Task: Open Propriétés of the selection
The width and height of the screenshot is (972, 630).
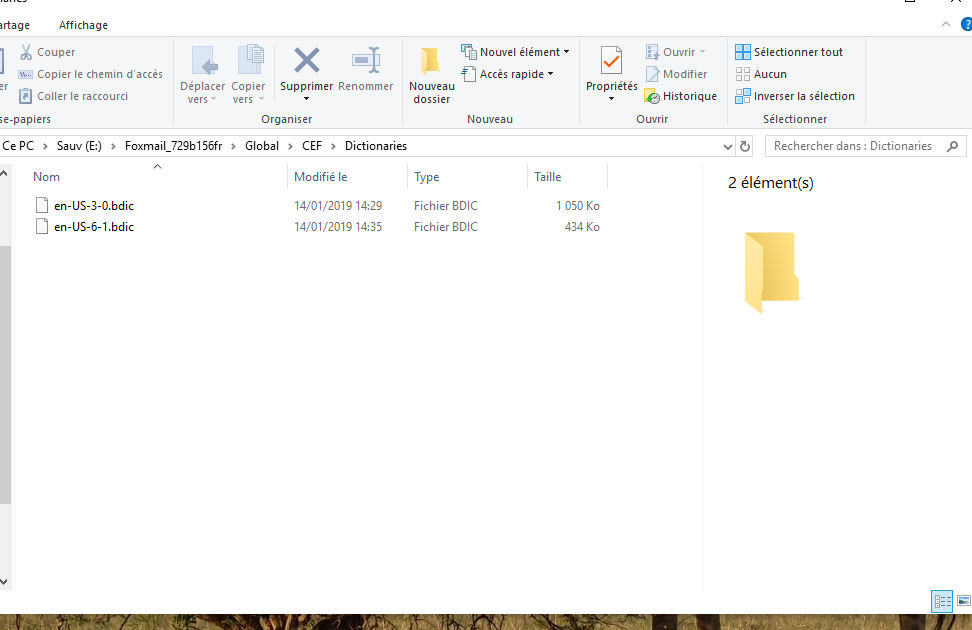Action: 611,62
